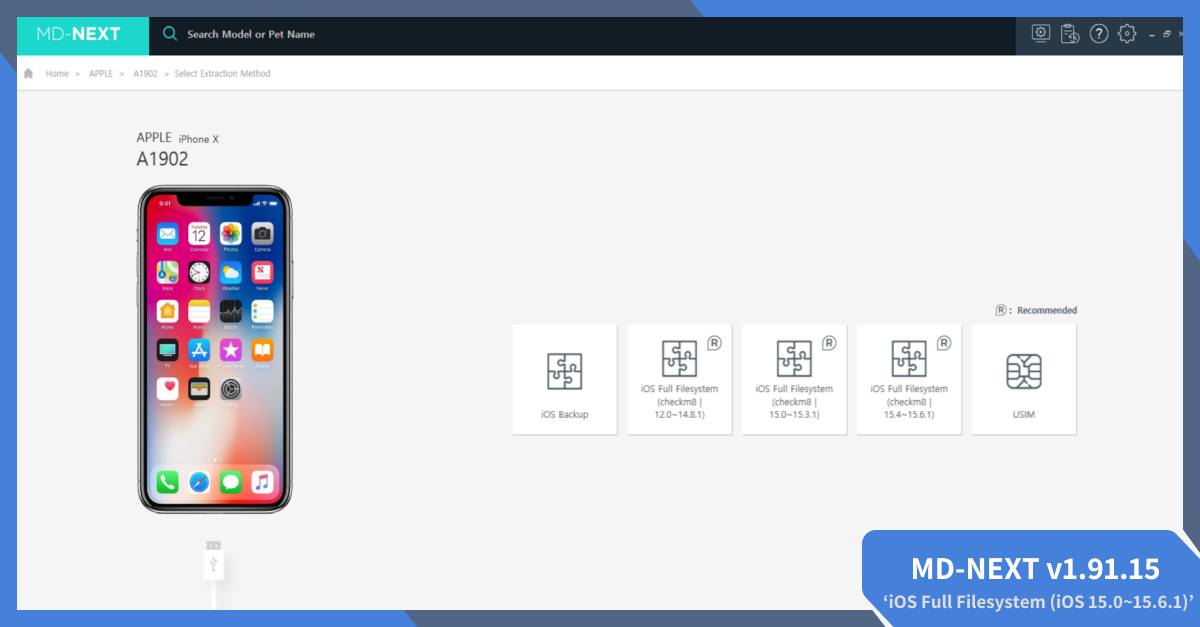Open the clipboard history icon
Screen dimensions: 1200x627
(1070, 34)
